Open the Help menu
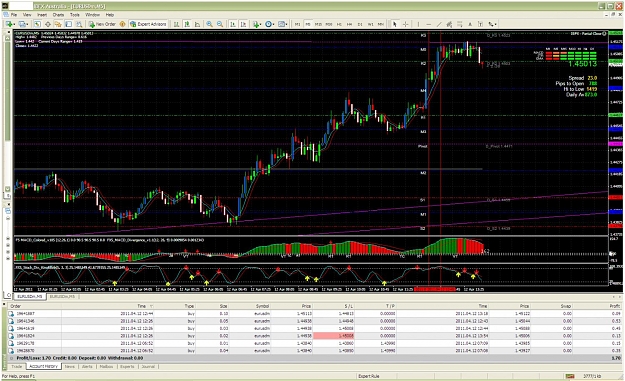625x381 pixels. click(110, 15)
